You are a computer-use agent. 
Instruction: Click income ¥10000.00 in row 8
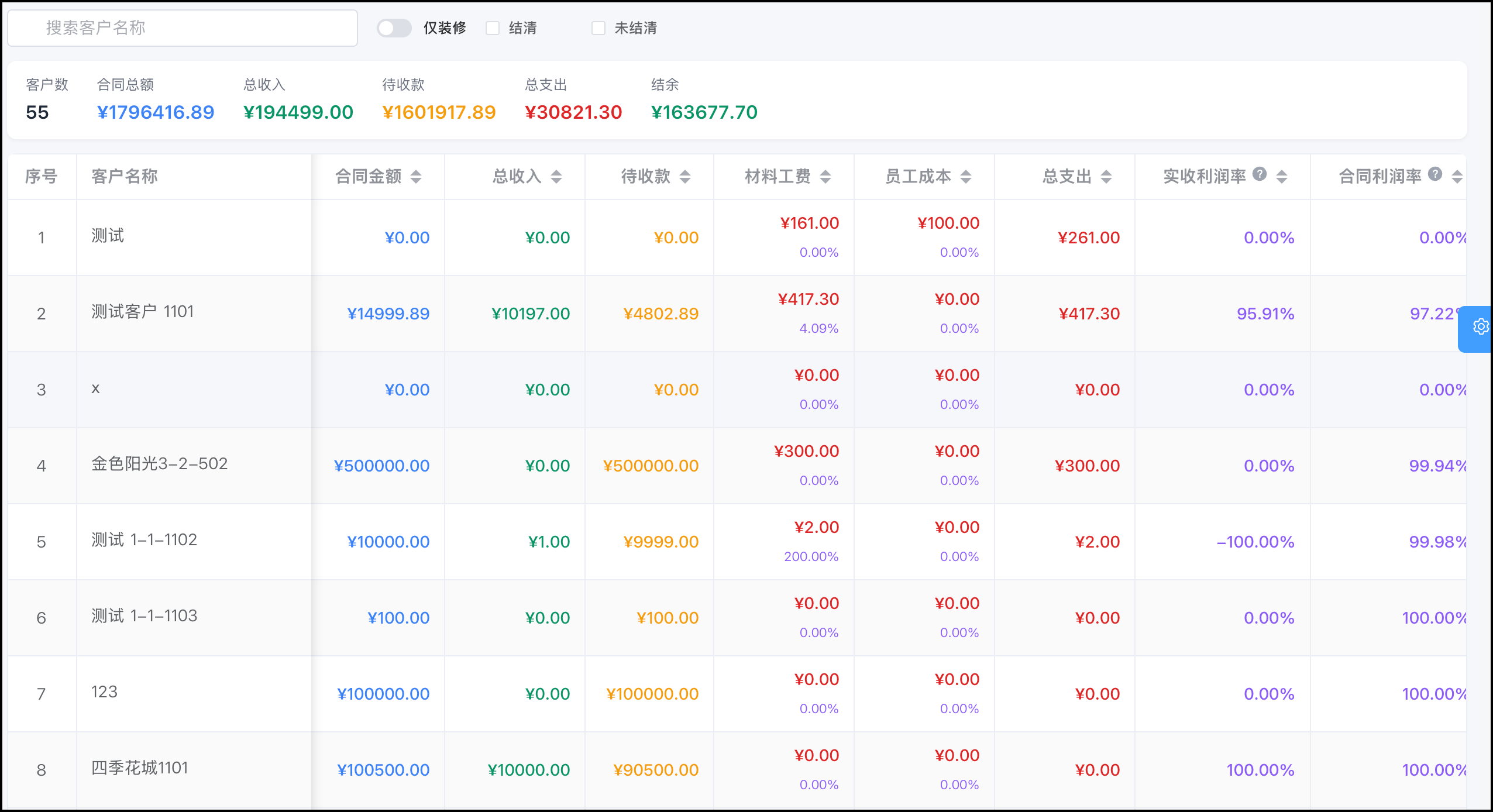(x=529, y=770)
